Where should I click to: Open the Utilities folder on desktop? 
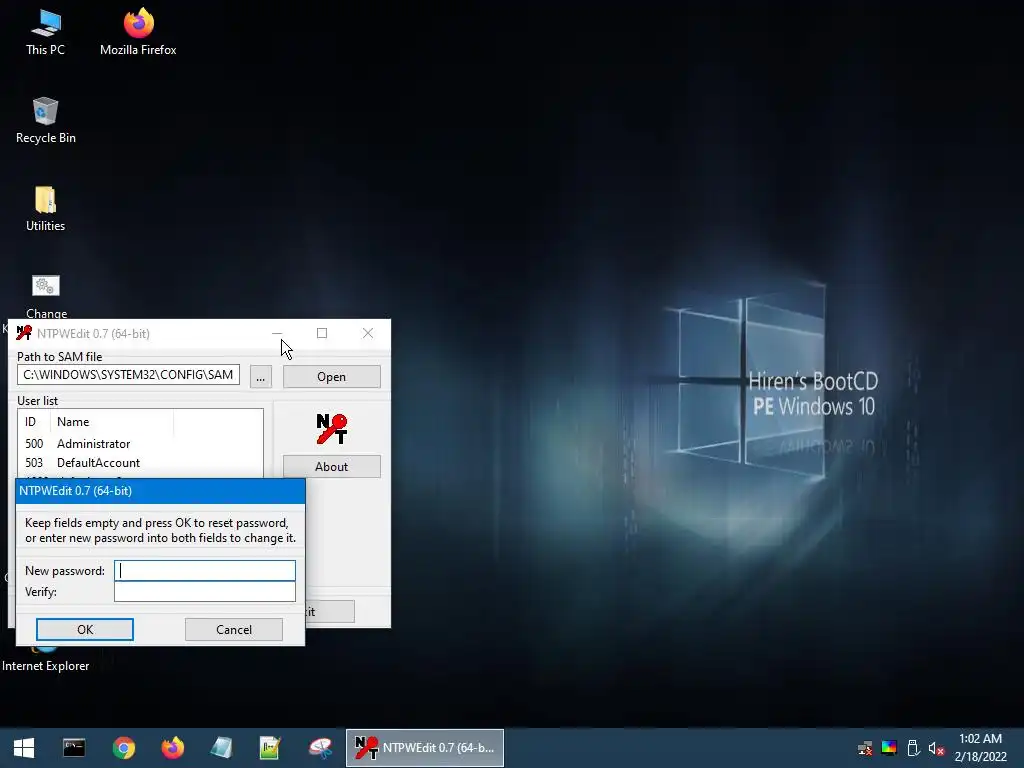(46, 208)
